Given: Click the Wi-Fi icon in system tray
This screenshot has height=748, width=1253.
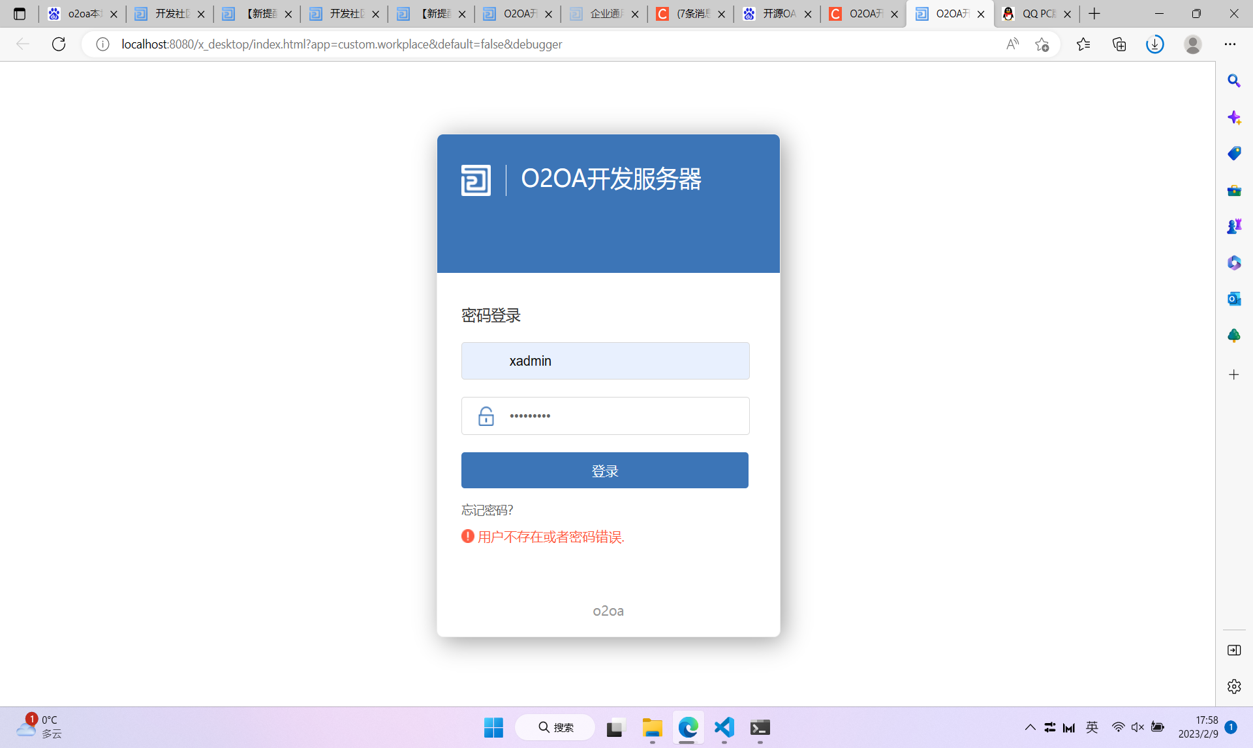Looking at the screenshot, I should [1120, 727].
